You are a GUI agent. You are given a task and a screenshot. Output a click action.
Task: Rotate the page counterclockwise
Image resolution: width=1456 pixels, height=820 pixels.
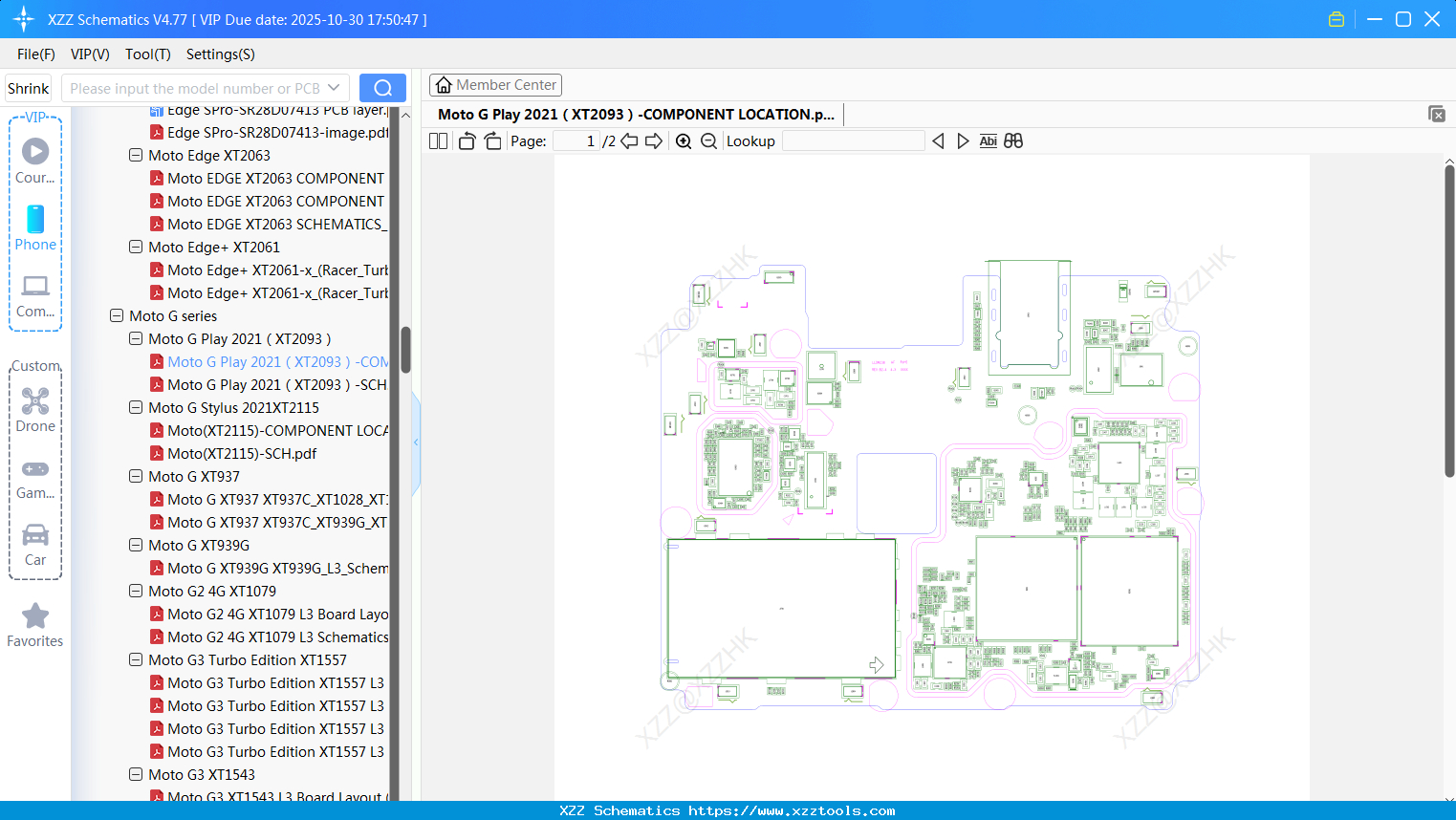(x=466, y=140)
